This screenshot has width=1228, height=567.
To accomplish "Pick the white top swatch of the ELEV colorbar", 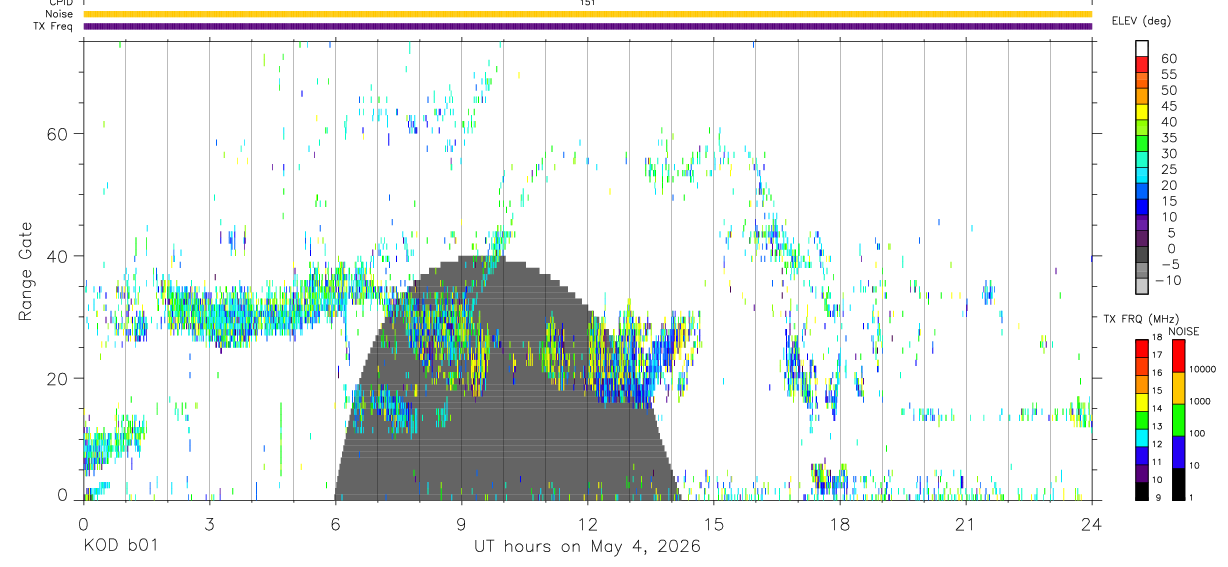I will 1142,49.
